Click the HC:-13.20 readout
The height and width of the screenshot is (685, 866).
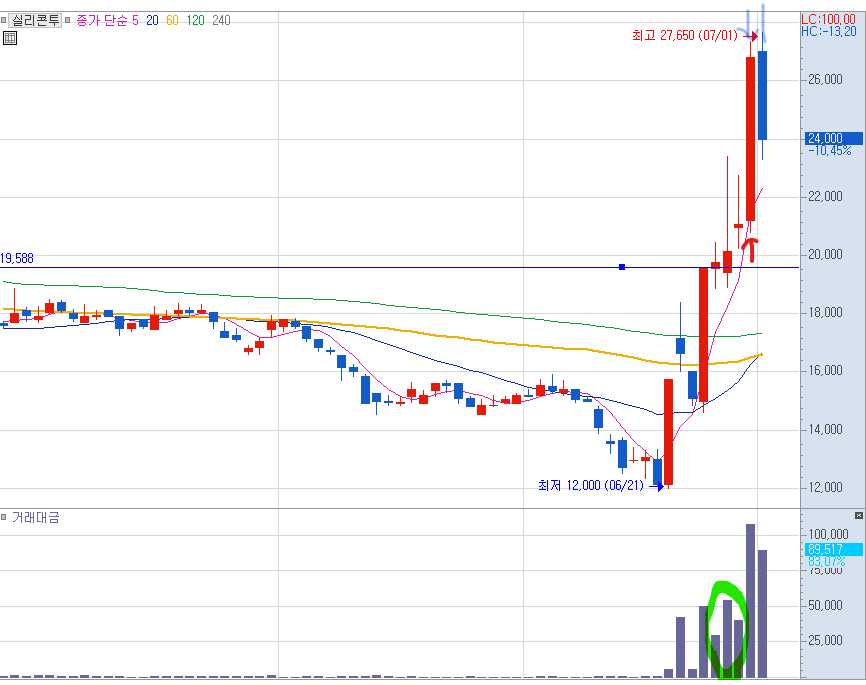click(828, 31)
